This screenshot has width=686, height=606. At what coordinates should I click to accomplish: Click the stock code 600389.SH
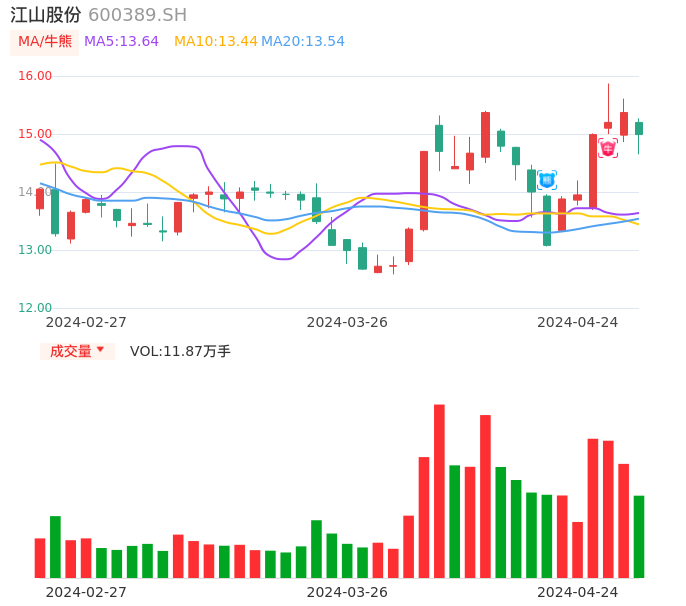click(137, 15)
